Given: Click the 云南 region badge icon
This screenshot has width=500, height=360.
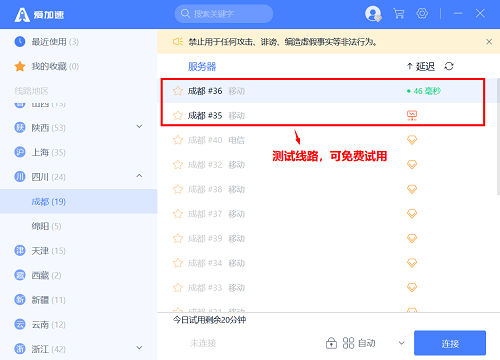Looking at the screenshot, I should click(20, 324).
